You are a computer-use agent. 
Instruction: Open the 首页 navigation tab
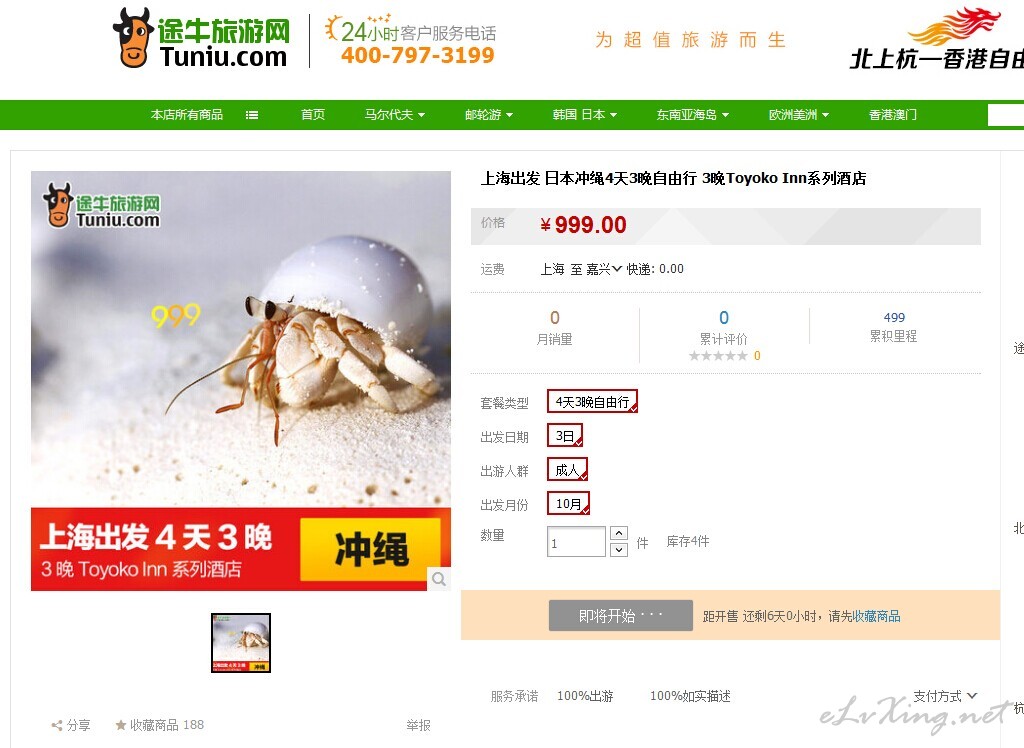[313, 115]
